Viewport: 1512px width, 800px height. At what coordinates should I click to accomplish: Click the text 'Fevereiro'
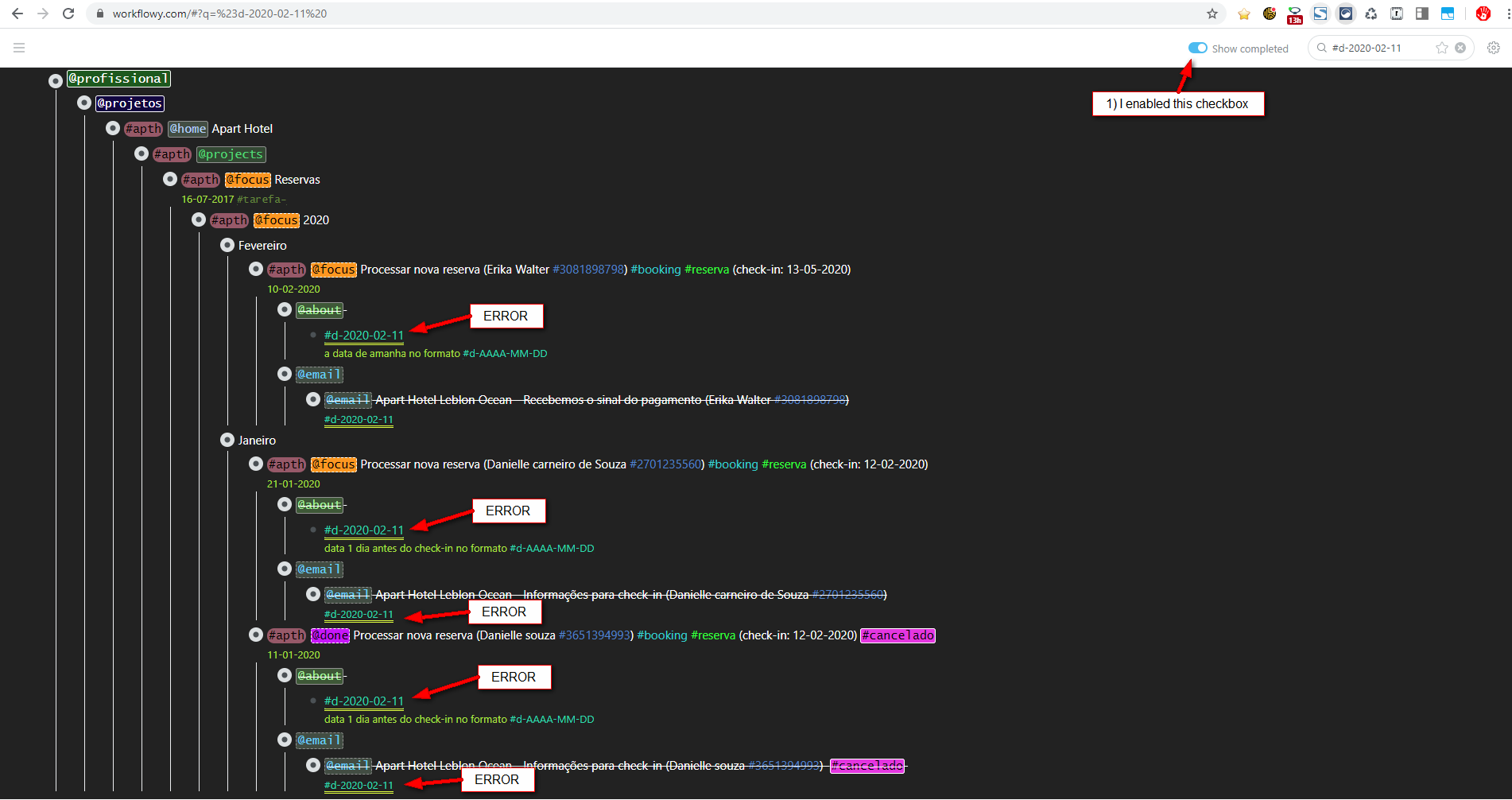[262, 246]
